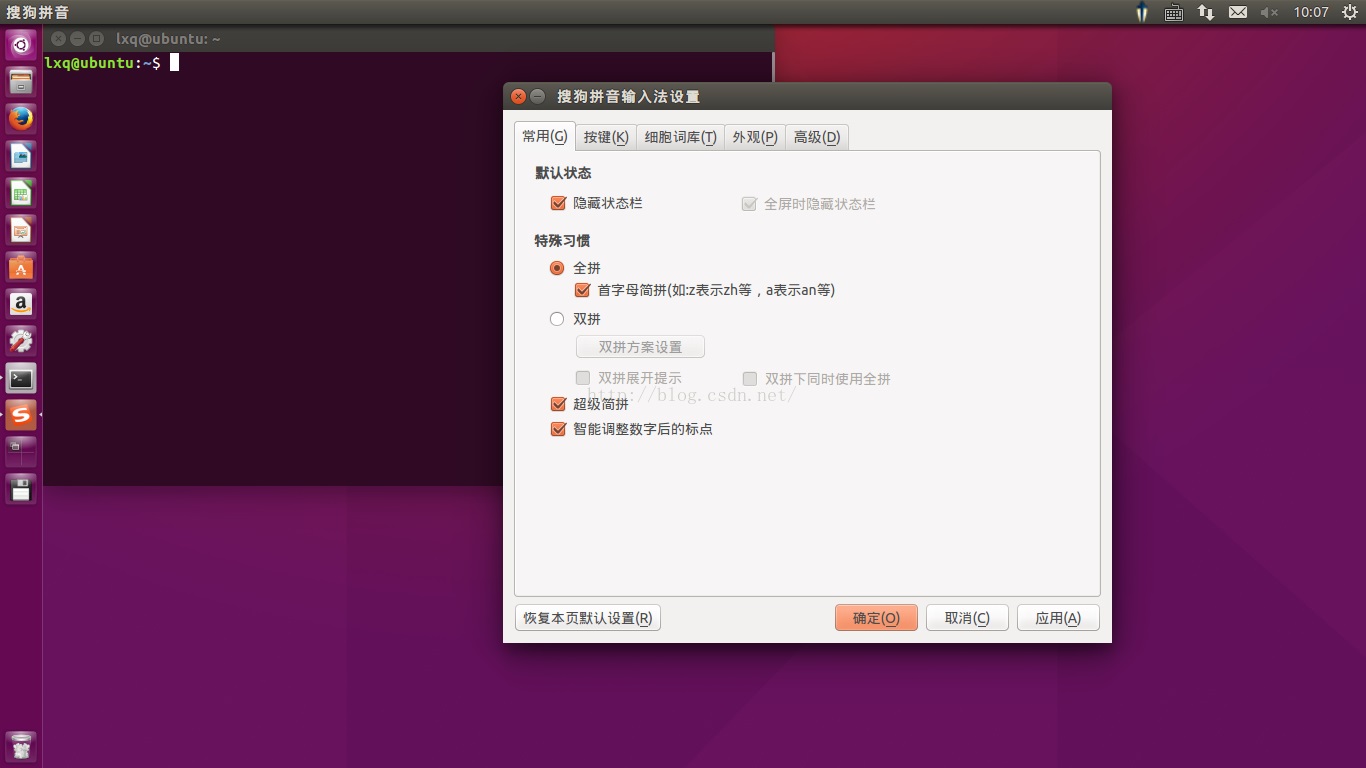The width and height of the screenshot is (1366, 768).
Task: Click 恢复本页默认设置(R) button
Action: click(x=588, y=618)
